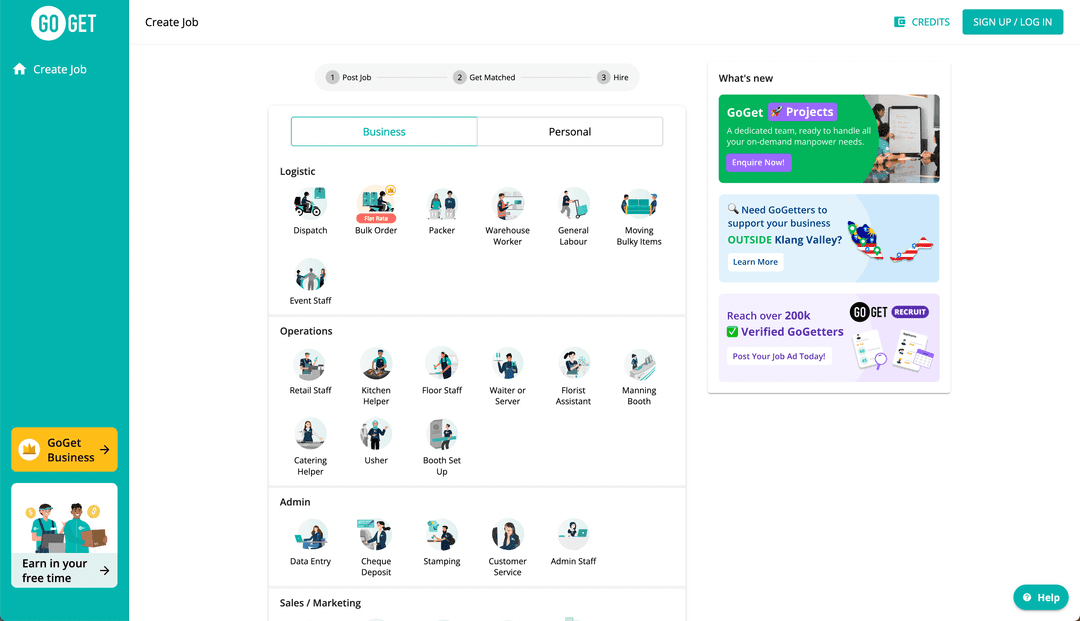
Task: Click the SIGN UP / LOG IN button
Action: click(1012, 22)
